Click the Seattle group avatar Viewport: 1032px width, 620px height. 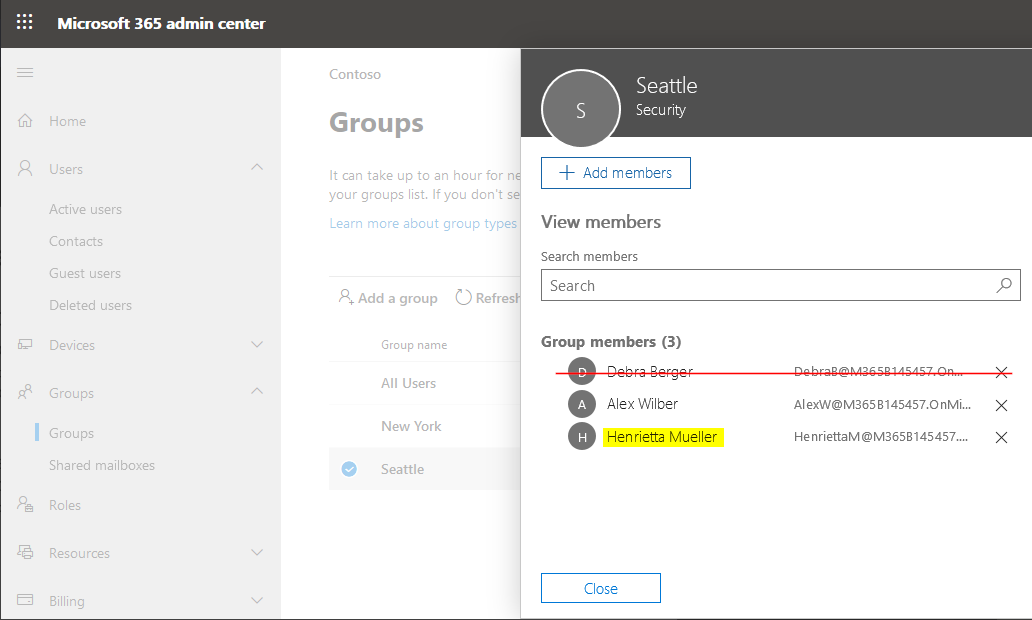tap(580, 109)
